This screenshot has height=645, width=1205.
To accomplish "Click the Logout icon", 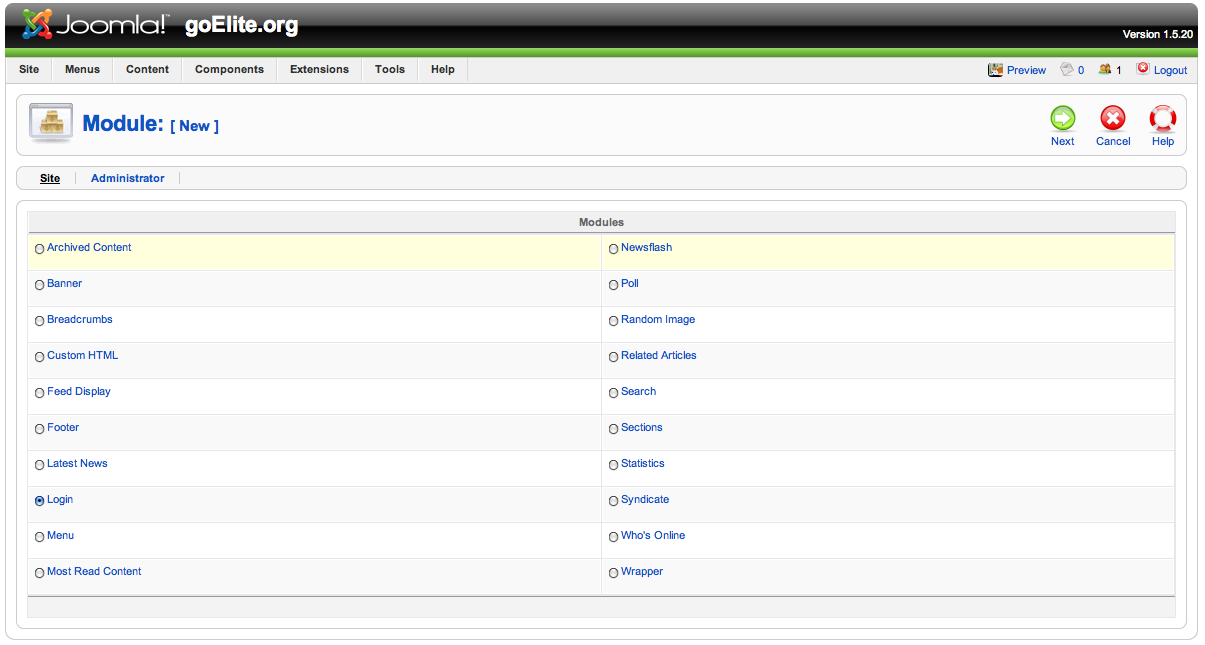I will click(x=1143, y=70).
